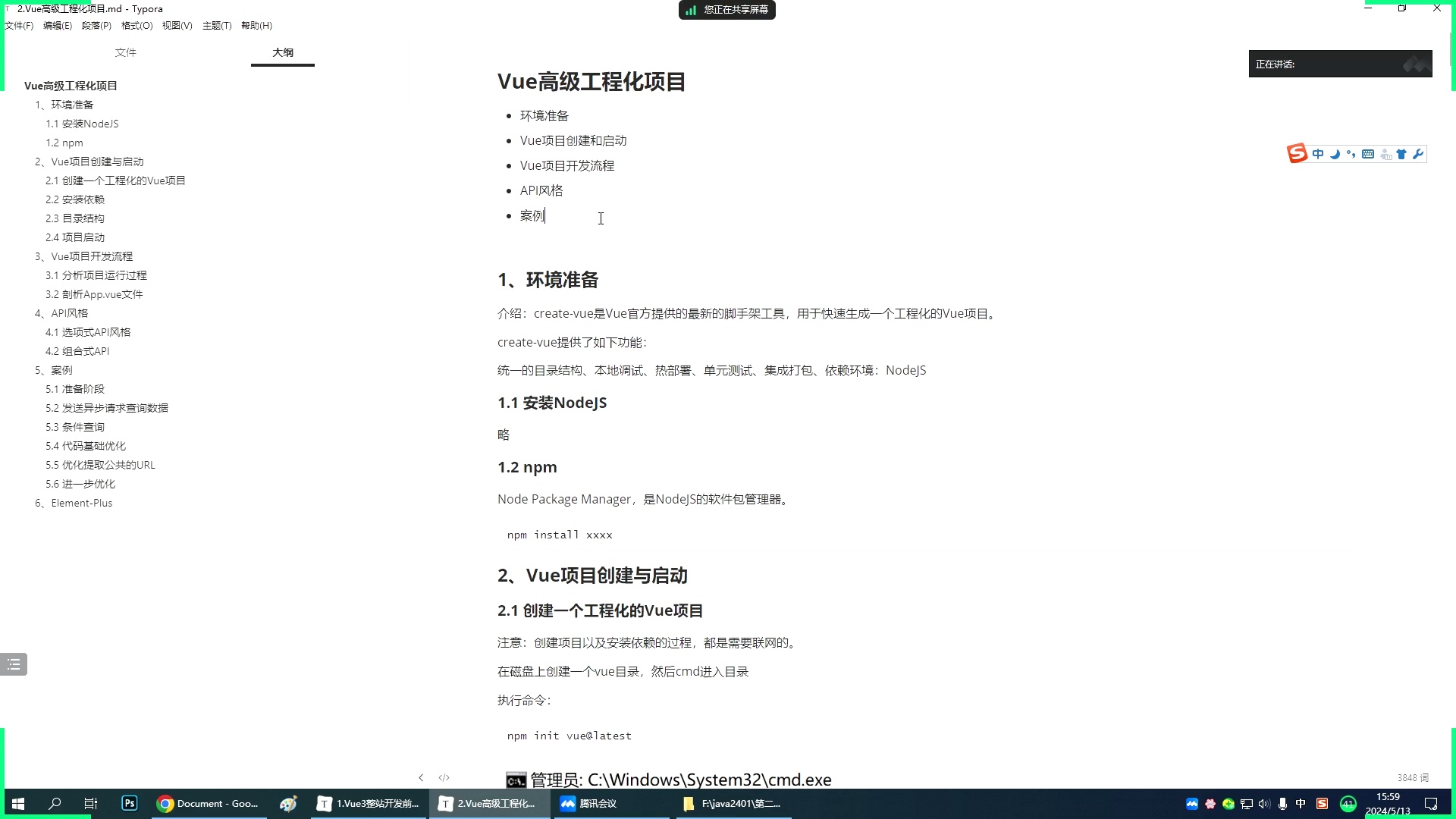Click the outline panel icon at bottom-left
The width and height of the screenshot is (1456, 819).
(x=14, y=664)
